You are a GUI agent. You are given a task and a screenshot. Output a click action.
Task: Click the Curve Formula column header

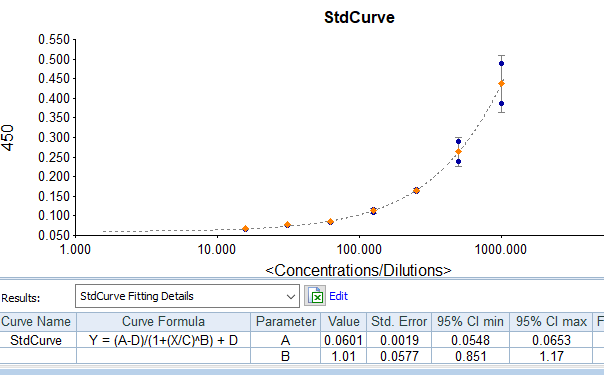(x=163, y=321)
